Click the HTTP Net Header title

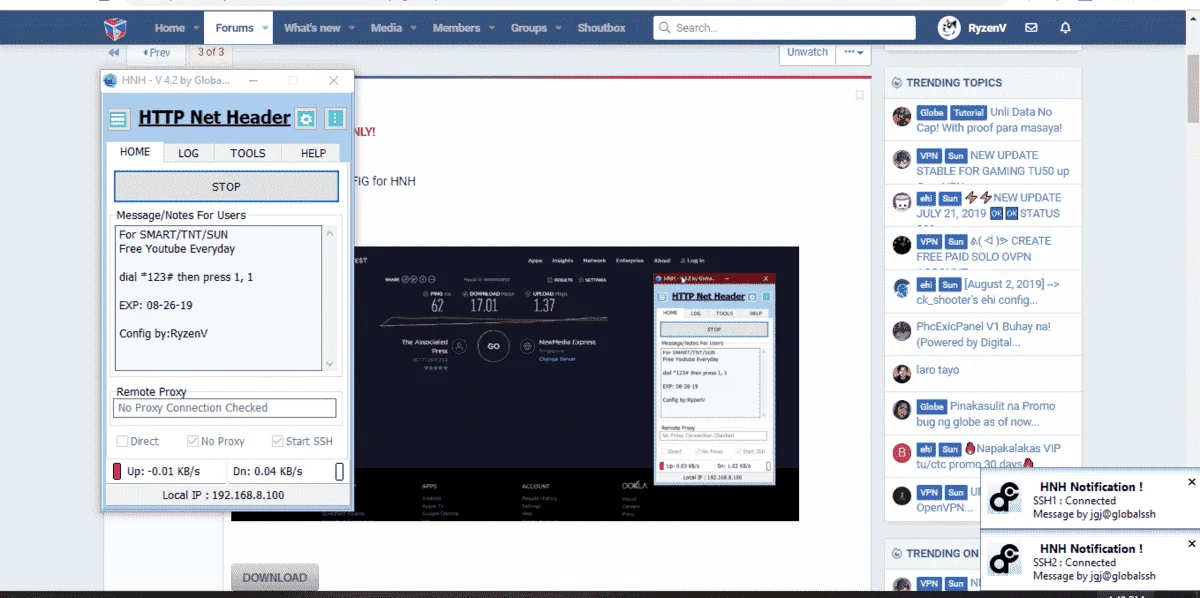[x=214, y=118]
